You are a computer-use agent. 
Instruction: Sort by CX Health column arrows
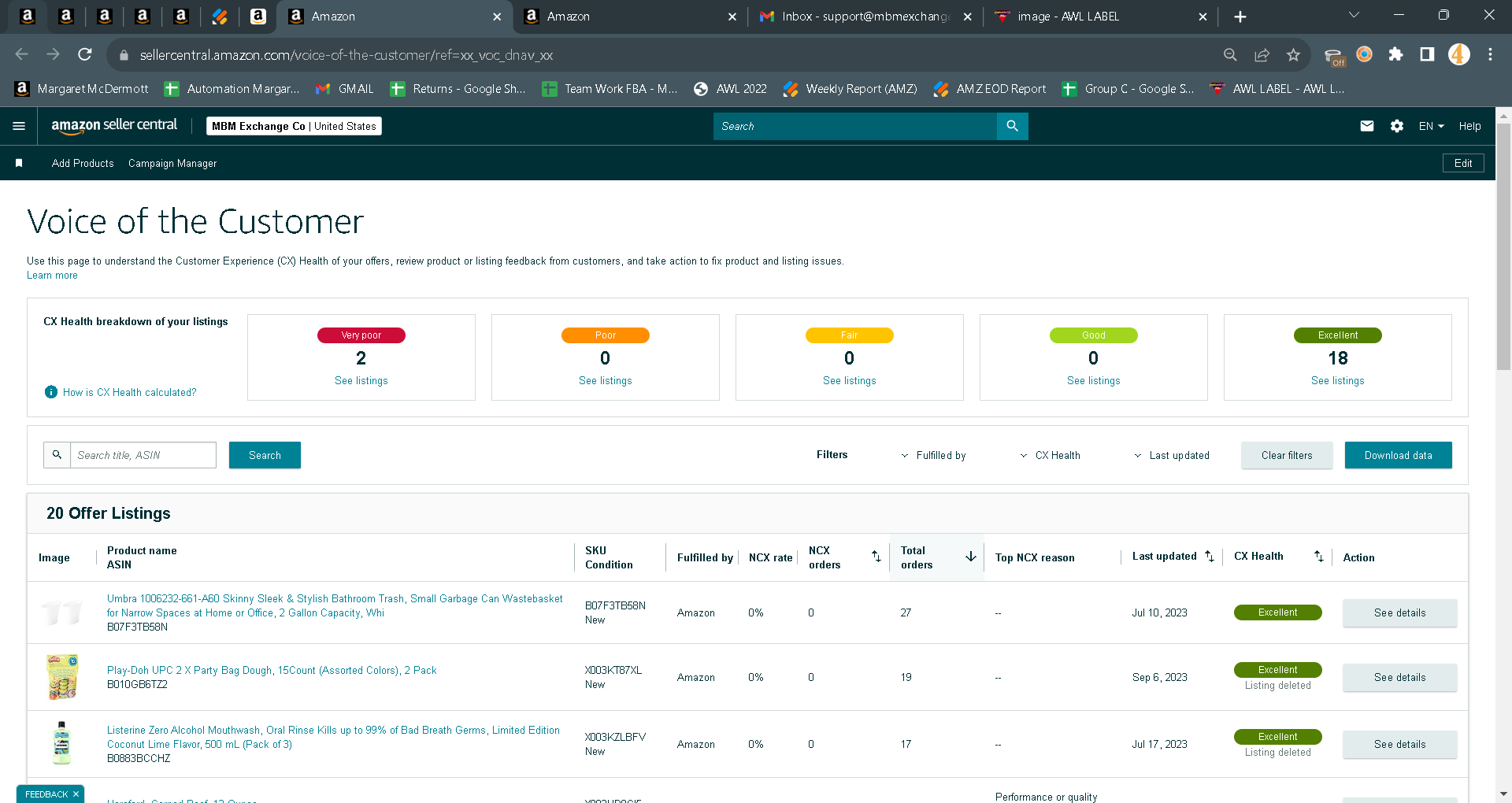(1319, 557)
